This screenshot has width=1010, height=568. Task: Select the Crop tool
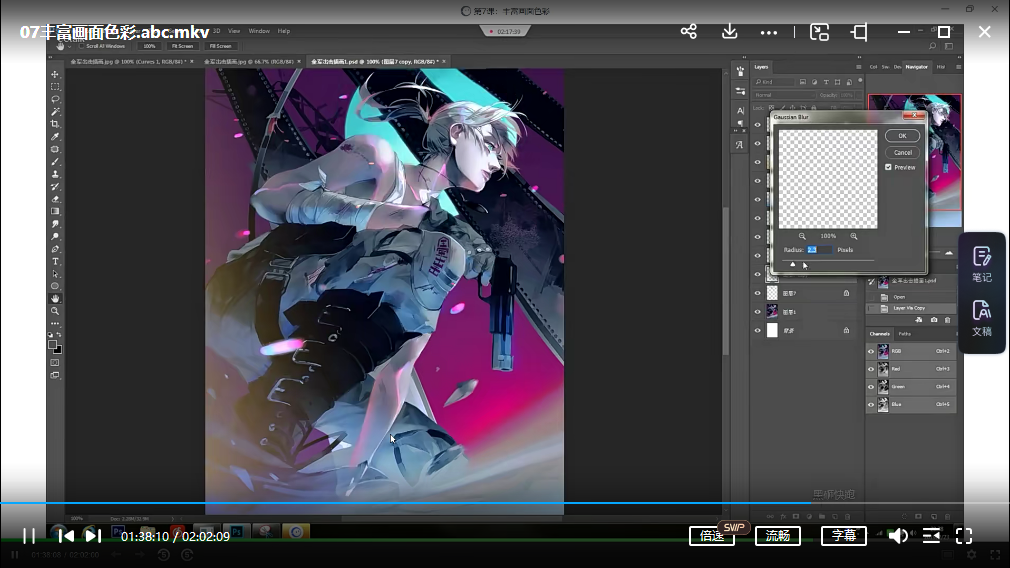[x=55, y=124]
